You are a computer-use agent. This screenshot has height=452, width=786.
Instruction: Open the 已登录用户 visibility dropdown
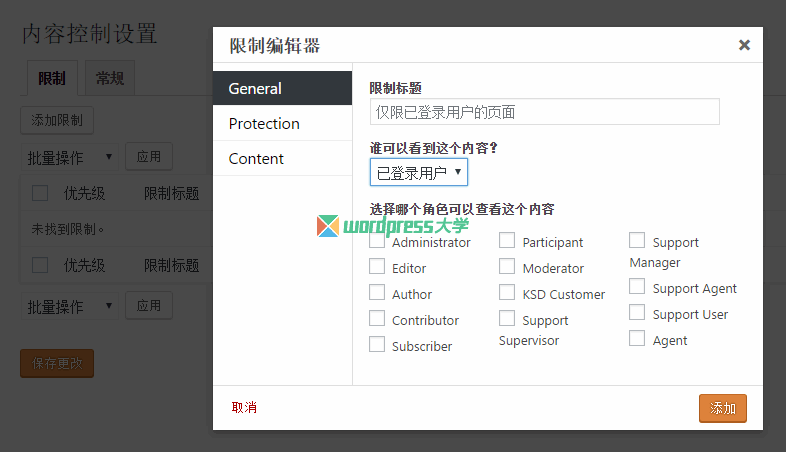(x=418, y=172)
